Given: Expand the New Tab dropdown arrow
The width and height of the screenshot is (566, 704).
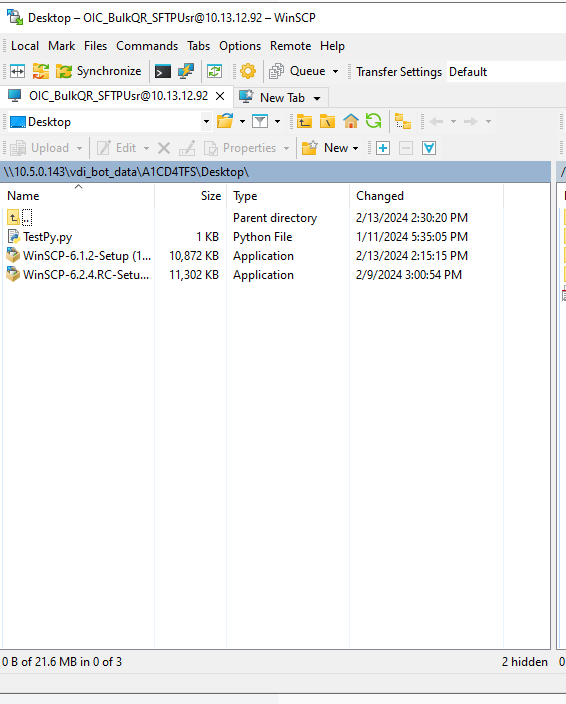Looking at the screenshot, I should click(317, 98).
